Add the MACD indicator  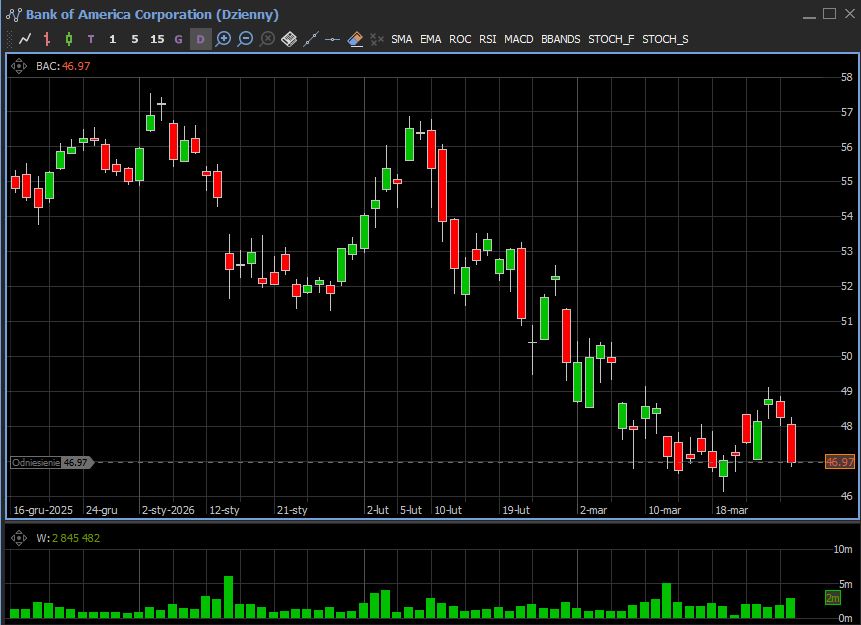[518, 39]
